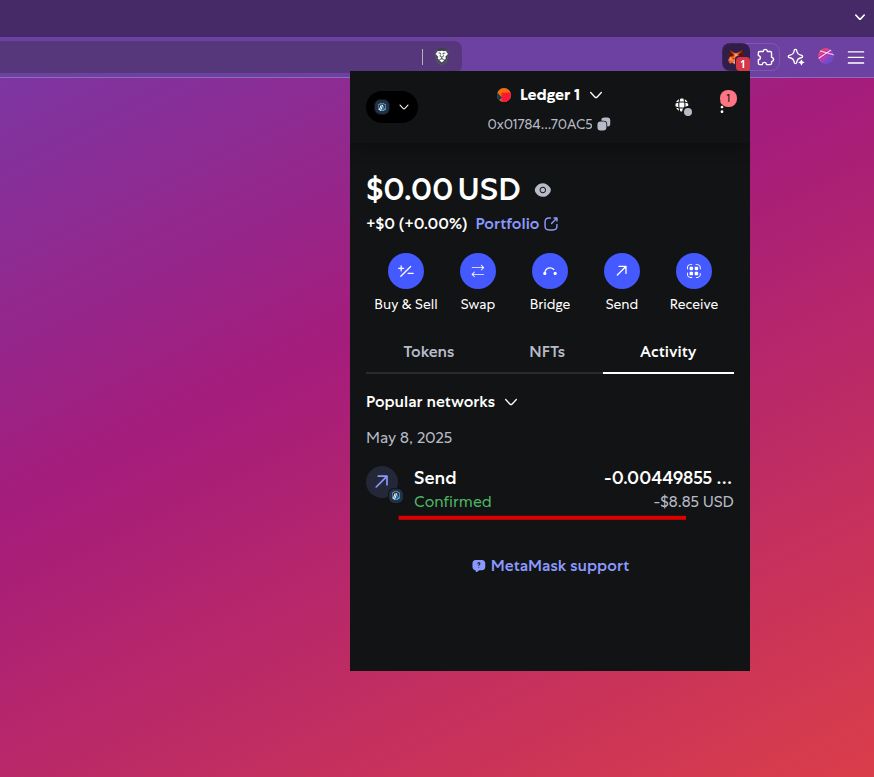874x777 pixels.
Task: Click the external link icon beside Portfolio
Action: pyautogui.click(x=551, y=224)
